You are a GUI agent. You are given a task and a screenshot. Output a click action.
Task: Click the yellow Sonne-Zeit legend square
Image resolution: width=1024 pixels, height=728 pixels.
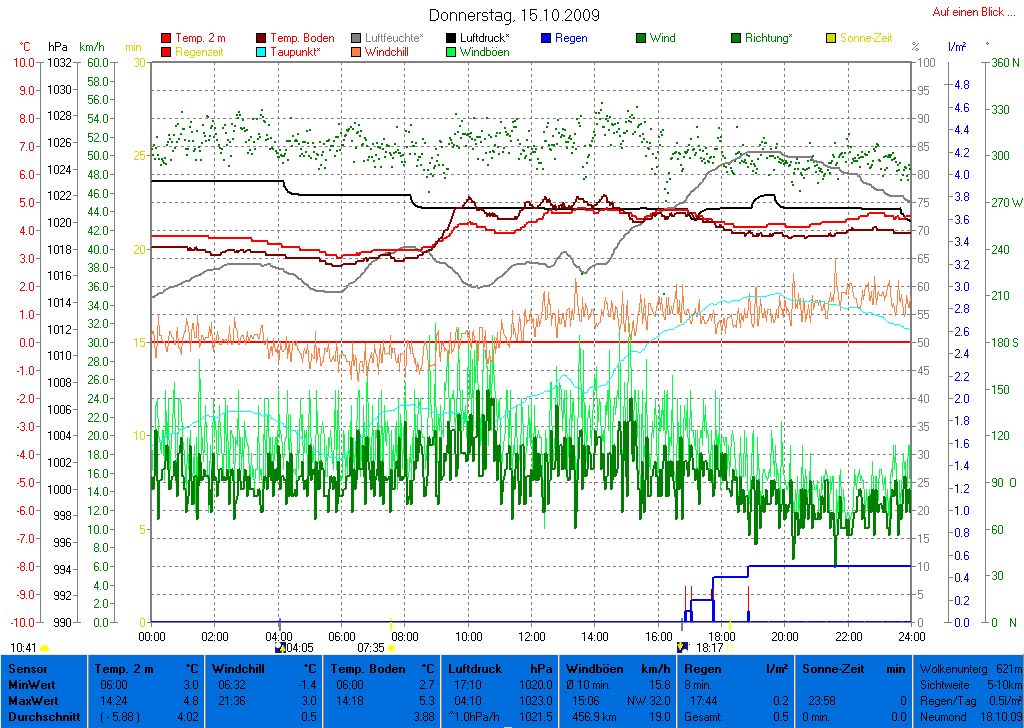(x=831, y=39)
